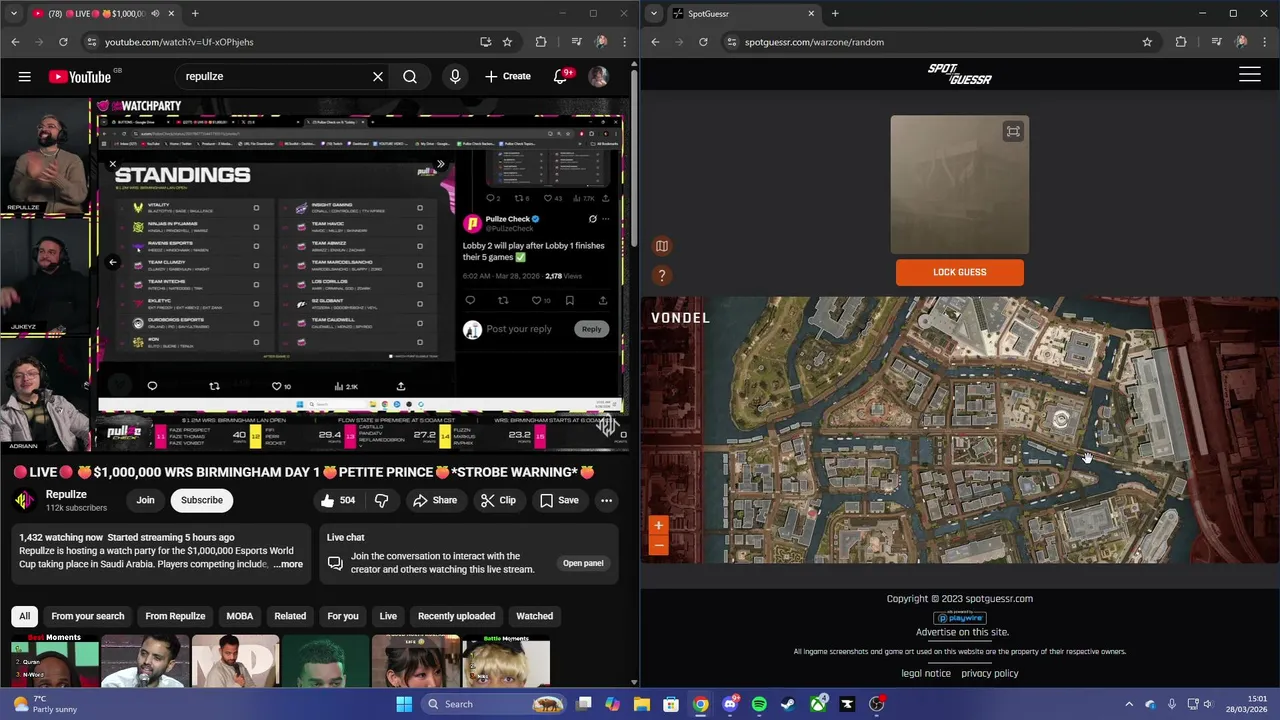The height and width of the screenshot is (720, 1280).
Task: Join the Repullze channel membership
Action: [x=145, y=500]
